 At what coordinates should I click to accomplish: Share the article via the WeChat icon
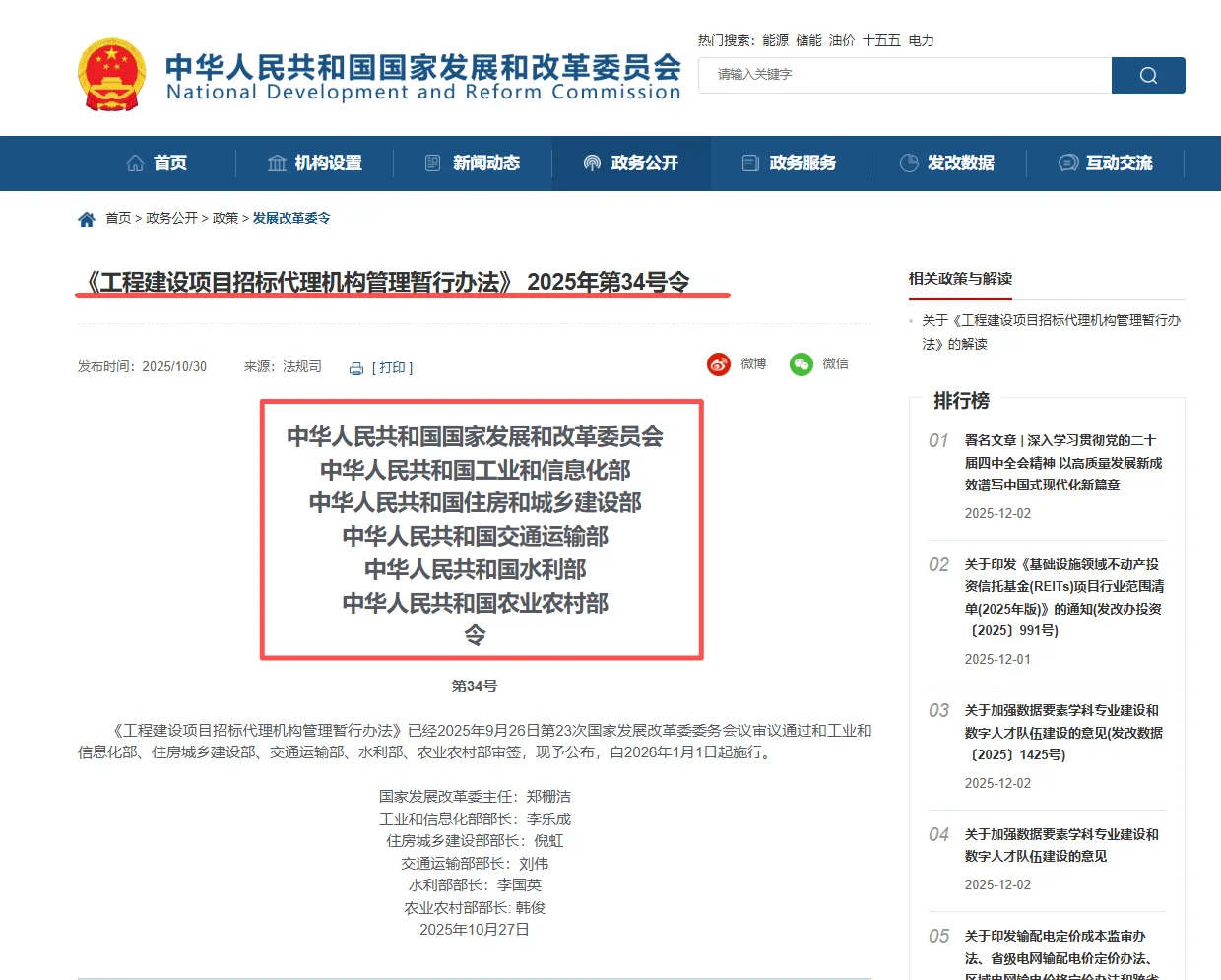(x=802, y=363)
